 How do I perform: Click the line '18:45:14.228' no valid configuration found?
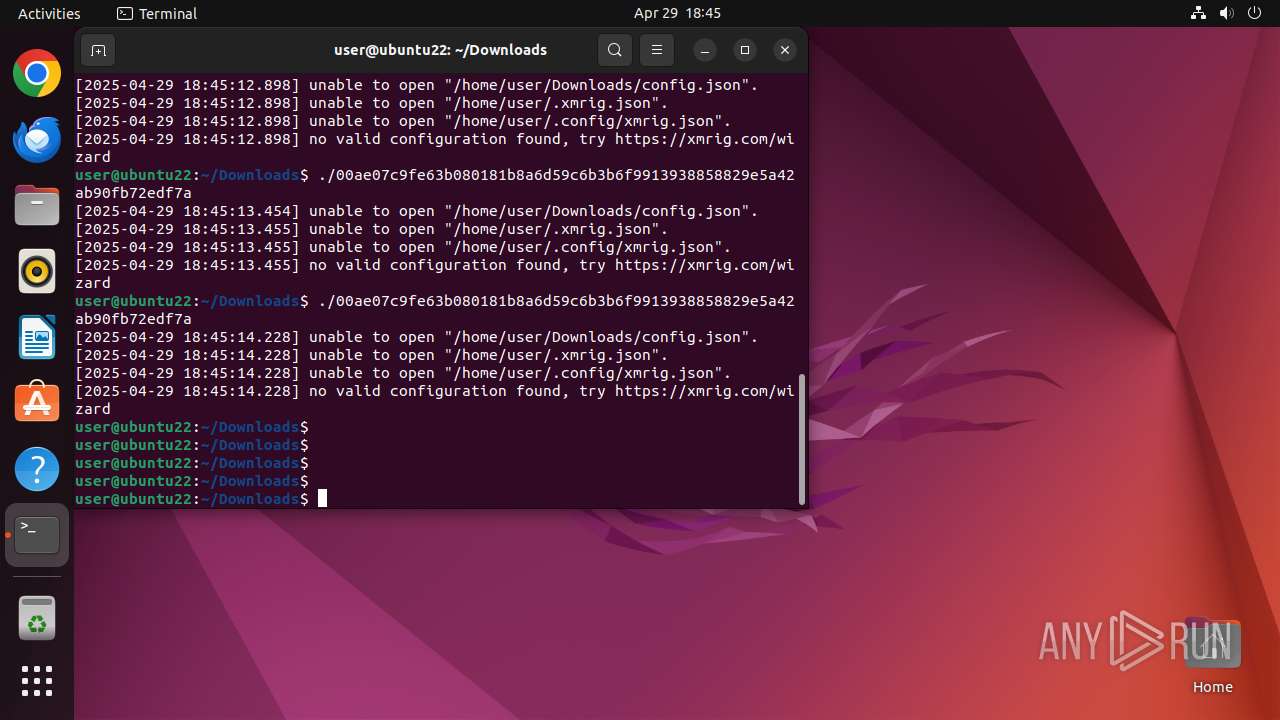tap(435, 400)
